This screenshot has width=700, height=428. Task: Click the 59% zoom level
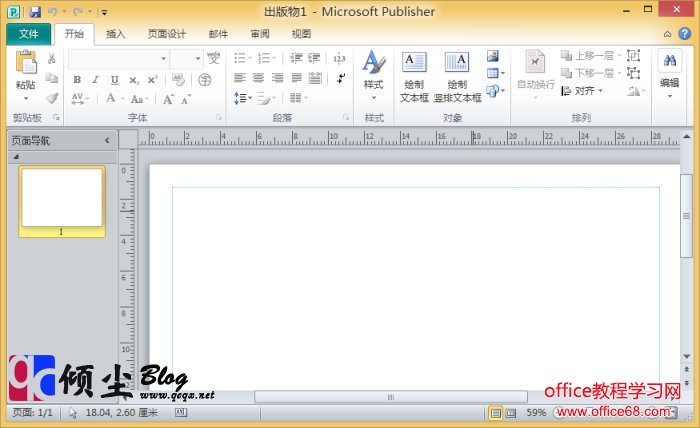tap(536, 413)
